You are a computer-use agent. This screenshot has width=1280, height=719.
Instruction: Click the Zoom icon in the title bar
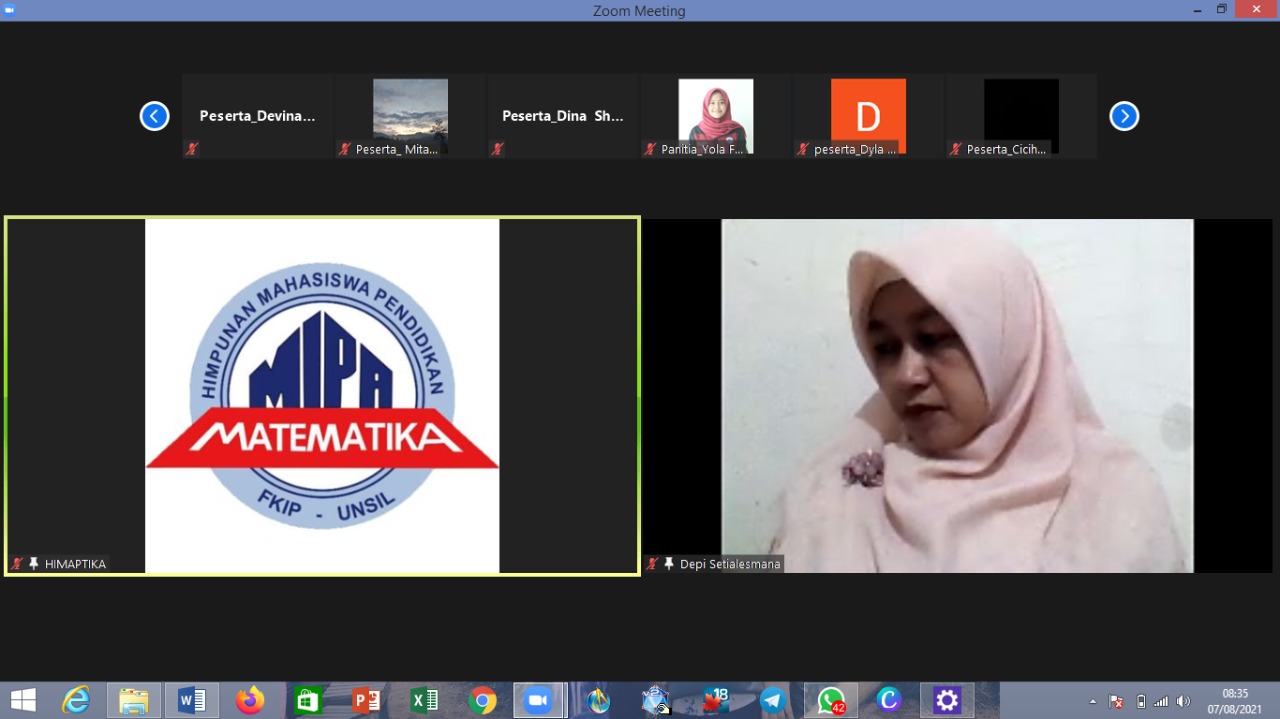9,9
